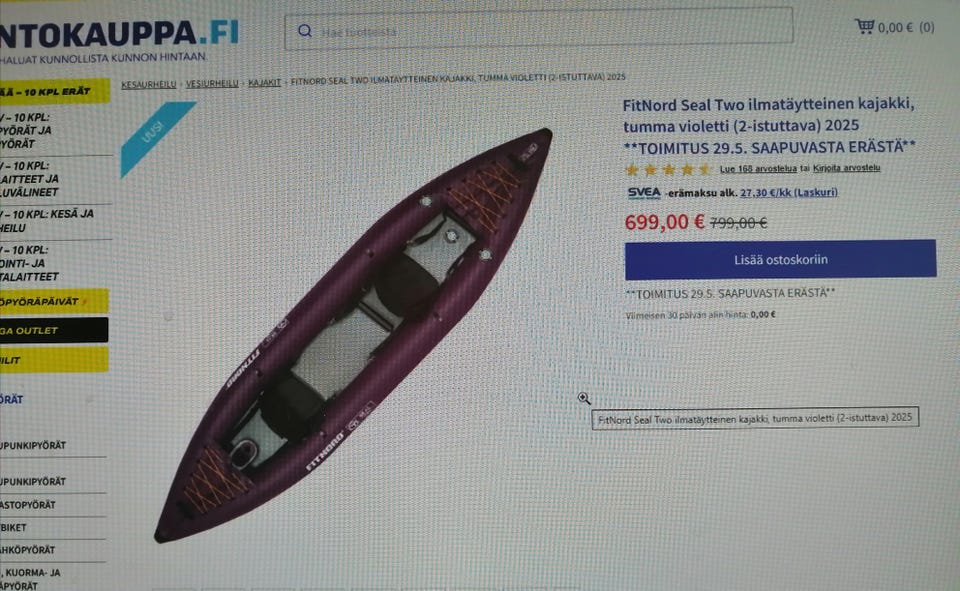Click the search magnifier icon

point(305,31)
